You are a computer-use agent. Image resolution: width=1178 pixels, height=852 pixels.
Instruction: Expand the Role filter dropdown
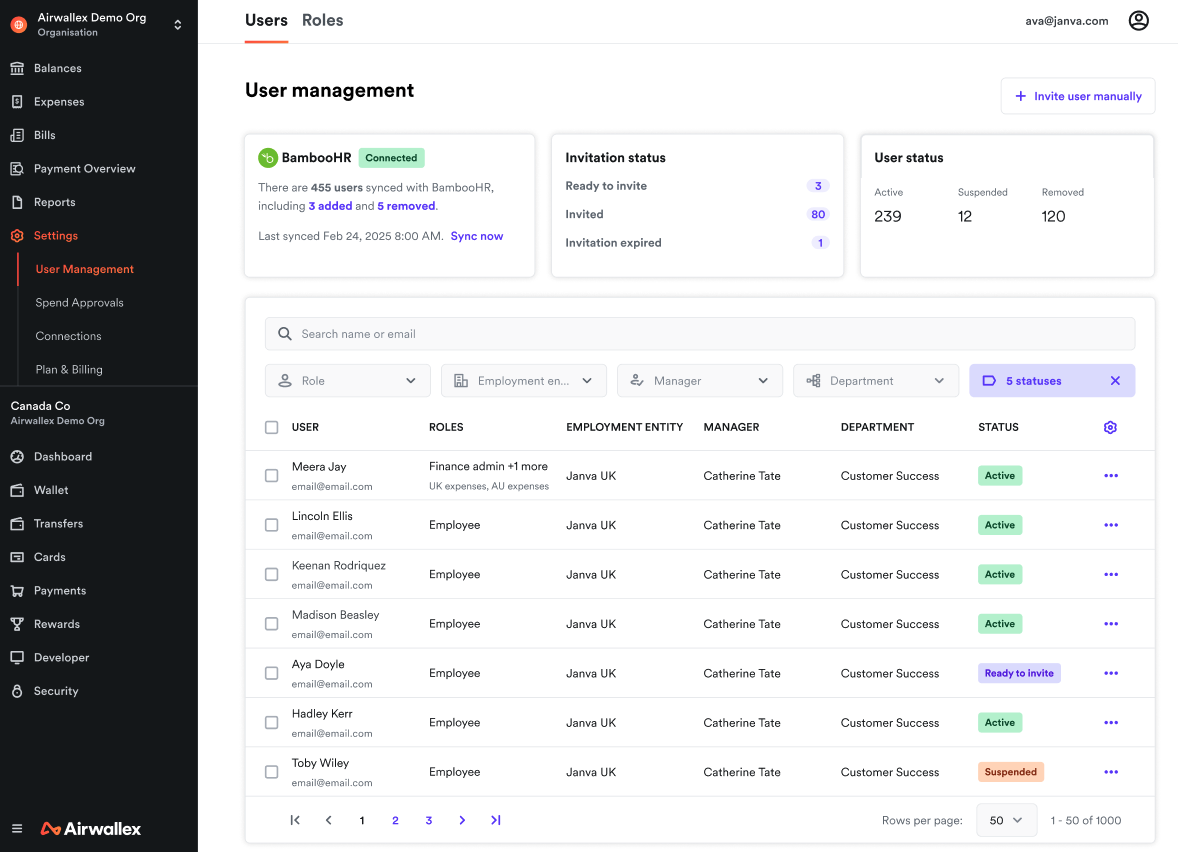click(x=347, y=381)
